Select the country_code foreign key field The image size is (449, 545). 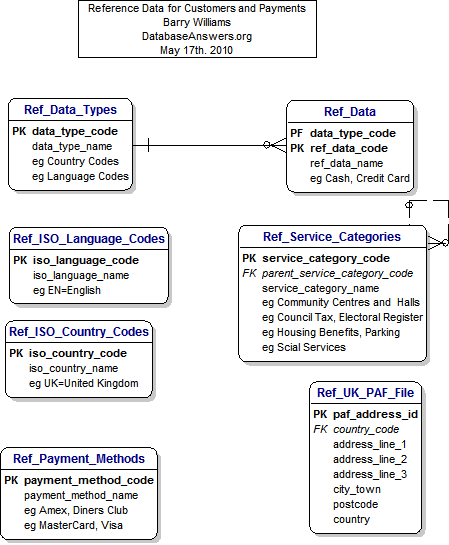click(x=366, y=429)
